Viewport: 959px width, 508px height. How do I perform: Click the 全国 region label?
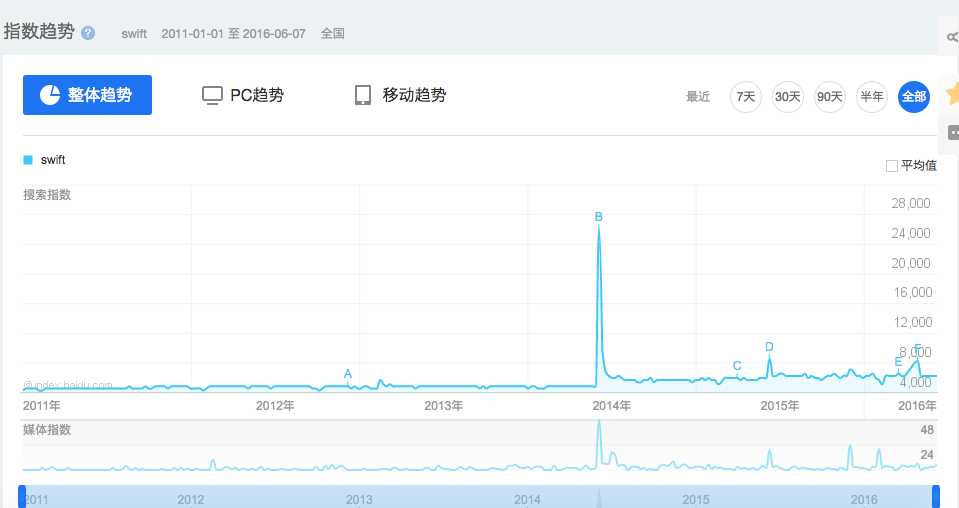pyautogui.click(x=333, y=34)
